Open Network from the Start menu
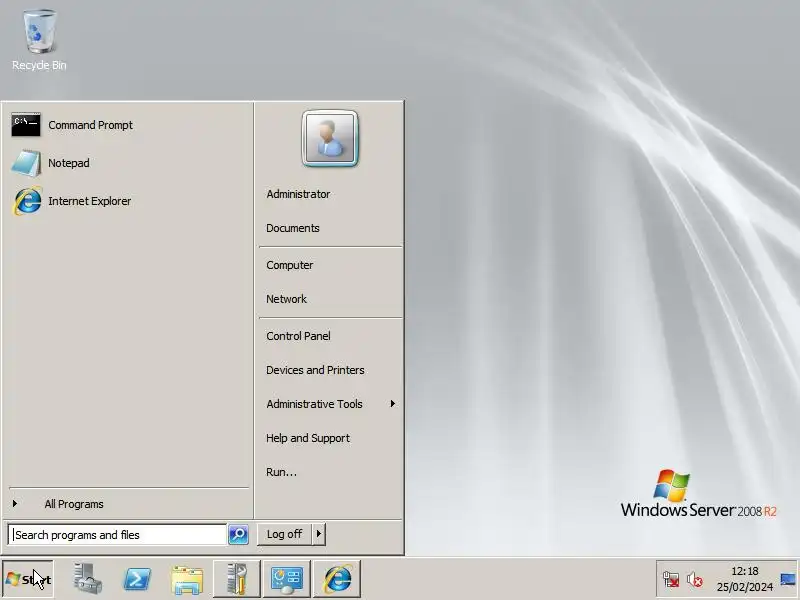Viewport: 800px width, 600px height. coord(286,299)
